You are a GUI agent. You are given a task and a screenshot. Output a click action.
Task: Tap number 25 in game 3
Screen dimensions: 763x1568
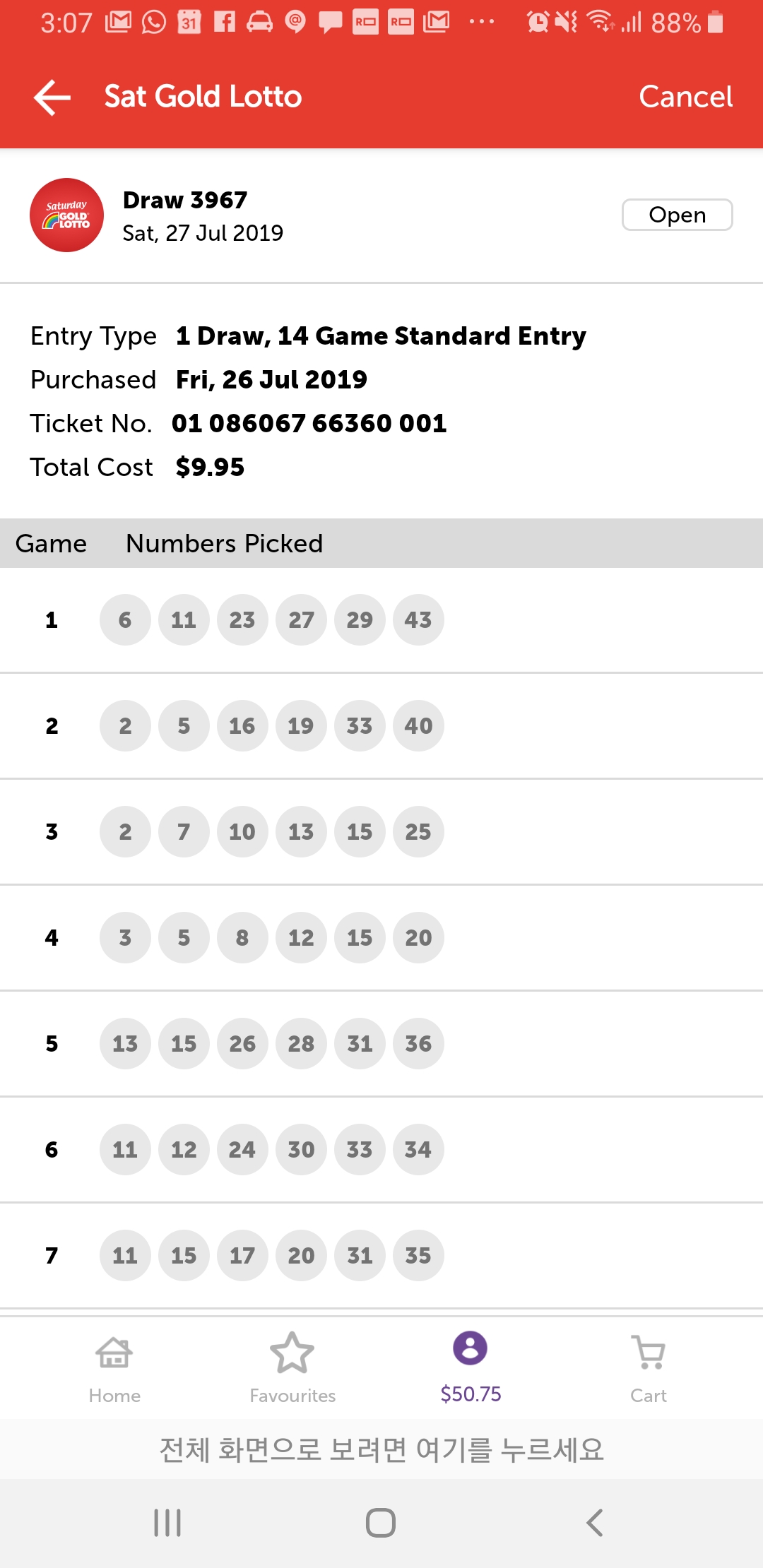[x=418, y=832]
